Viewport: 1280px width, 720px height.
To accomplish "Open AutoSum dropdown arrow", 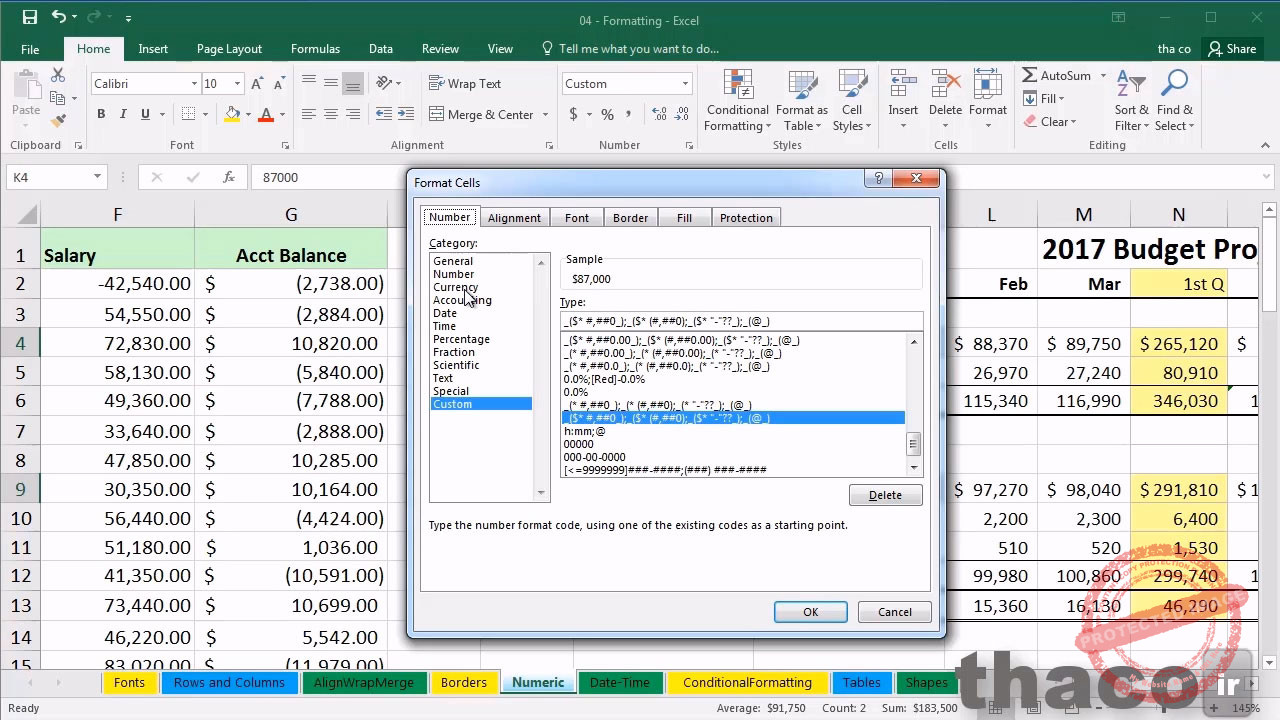I will [1104, 76].
